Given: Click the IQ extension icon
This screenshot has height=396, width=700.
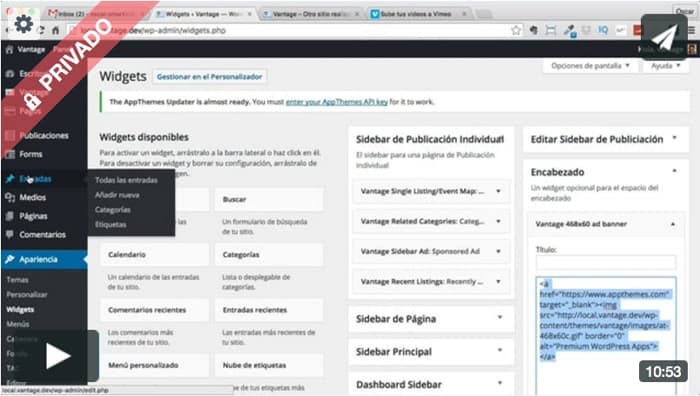Looking at the screenshot, I should (603, 30).
